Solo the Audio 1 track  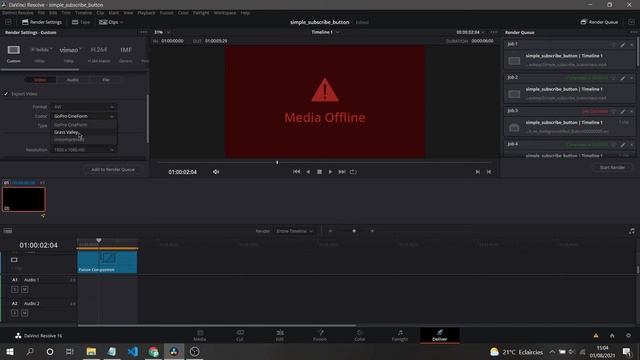coord(15,289)
